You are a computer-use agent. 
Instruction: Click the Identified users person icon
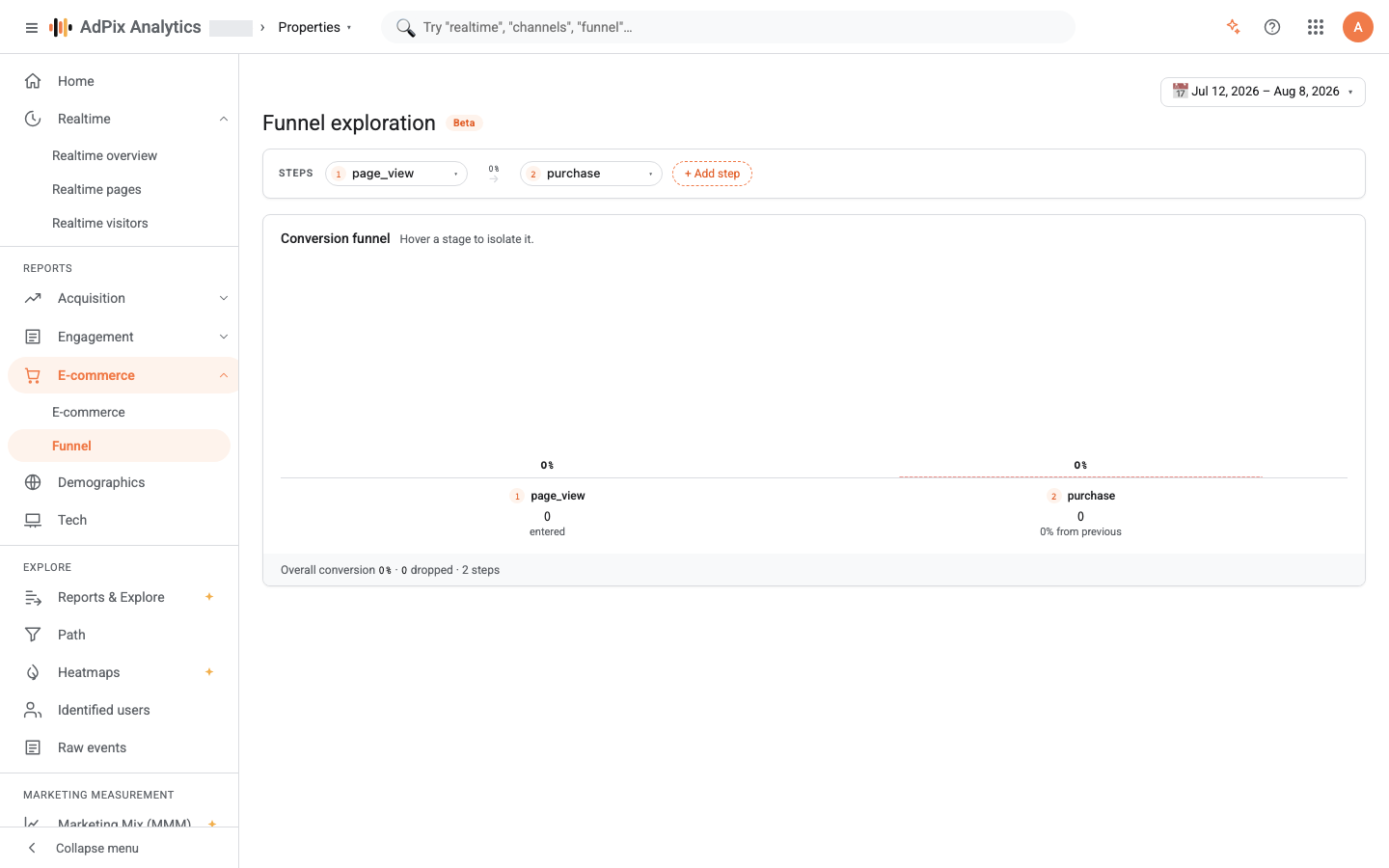(33, 710)
